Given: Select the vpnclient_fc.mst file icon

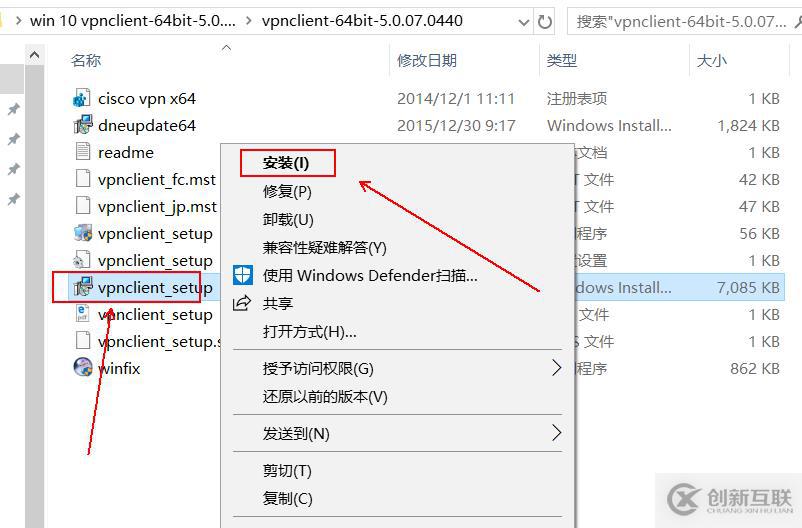Looking at the screenshot, I should pyautogui.click(x=82, y=179).
